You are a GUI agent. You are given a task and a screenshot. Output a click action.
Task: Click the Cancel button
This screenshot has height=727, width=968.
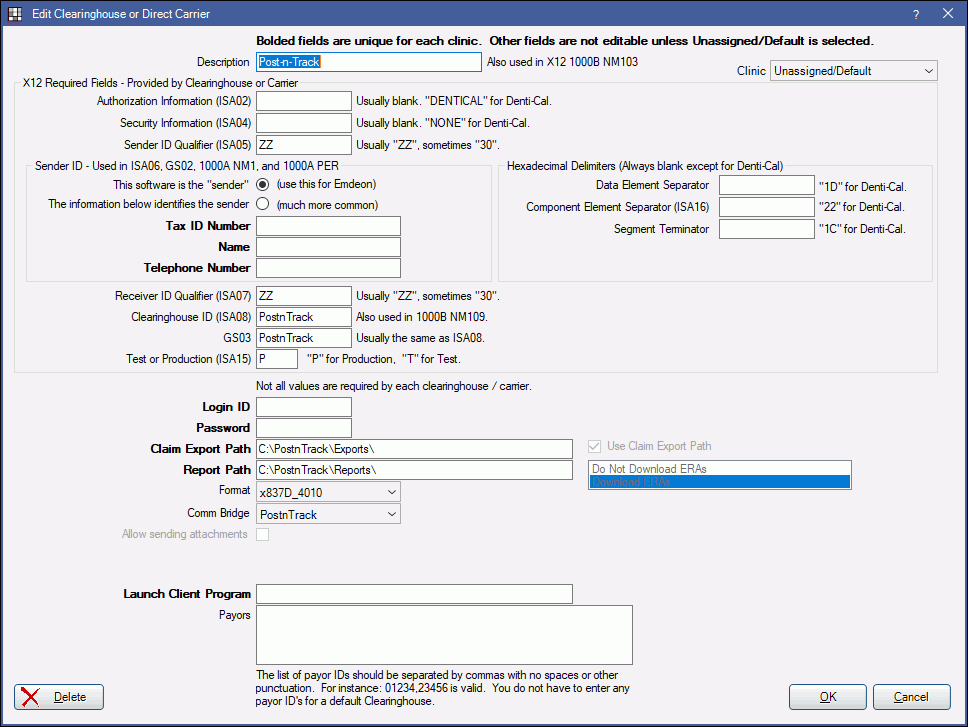click(911, 697)
